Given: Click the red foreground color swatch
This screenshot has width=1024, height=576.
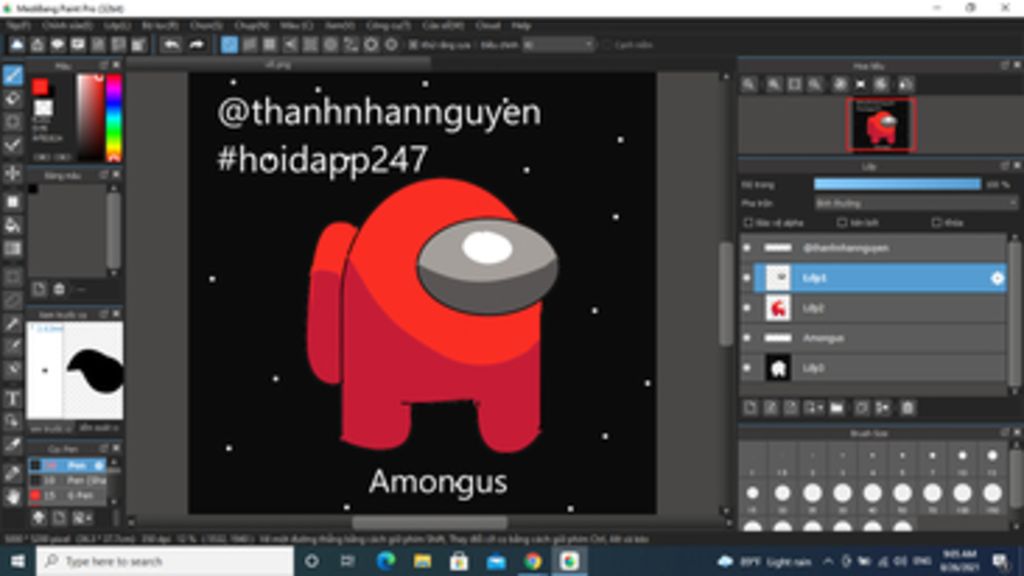Looking at the screenshot, I should pyautogui.click(x=40, y=86).
